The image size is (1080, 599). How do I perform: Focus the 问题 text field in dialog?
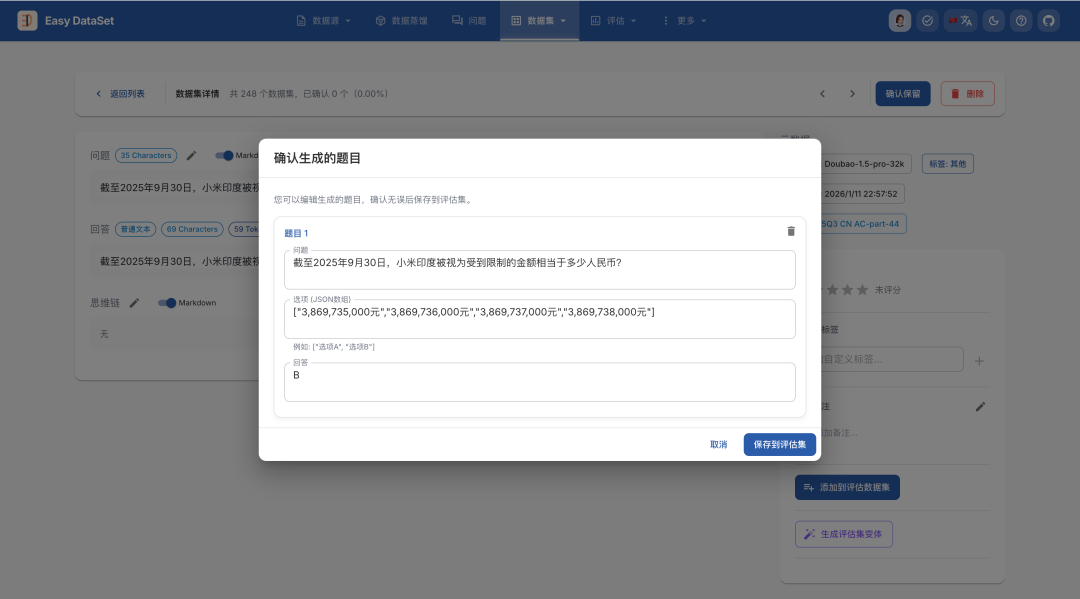coord(539,269)
